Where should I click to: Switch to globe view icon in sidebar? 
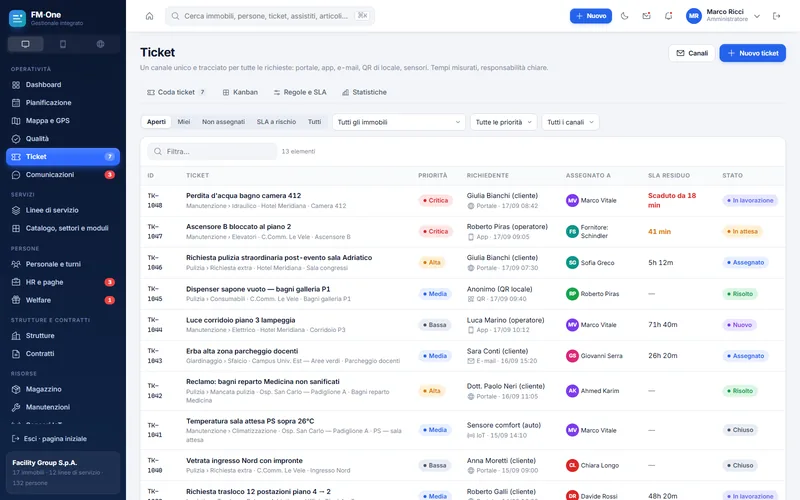coord(101,44)
